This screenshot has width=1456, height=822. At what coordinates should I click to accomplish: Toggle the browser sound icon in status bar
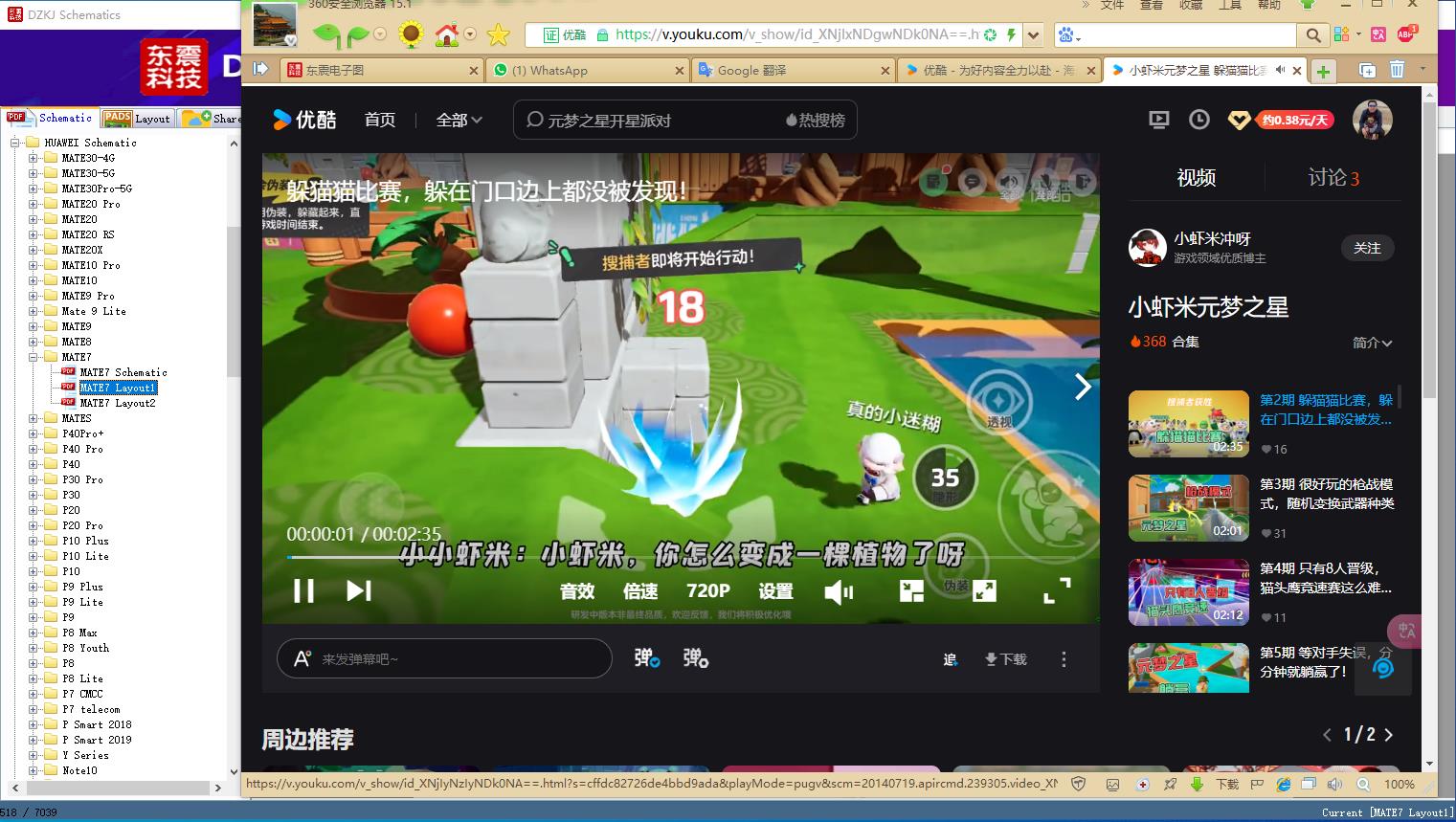click(x=1335, y=784)
